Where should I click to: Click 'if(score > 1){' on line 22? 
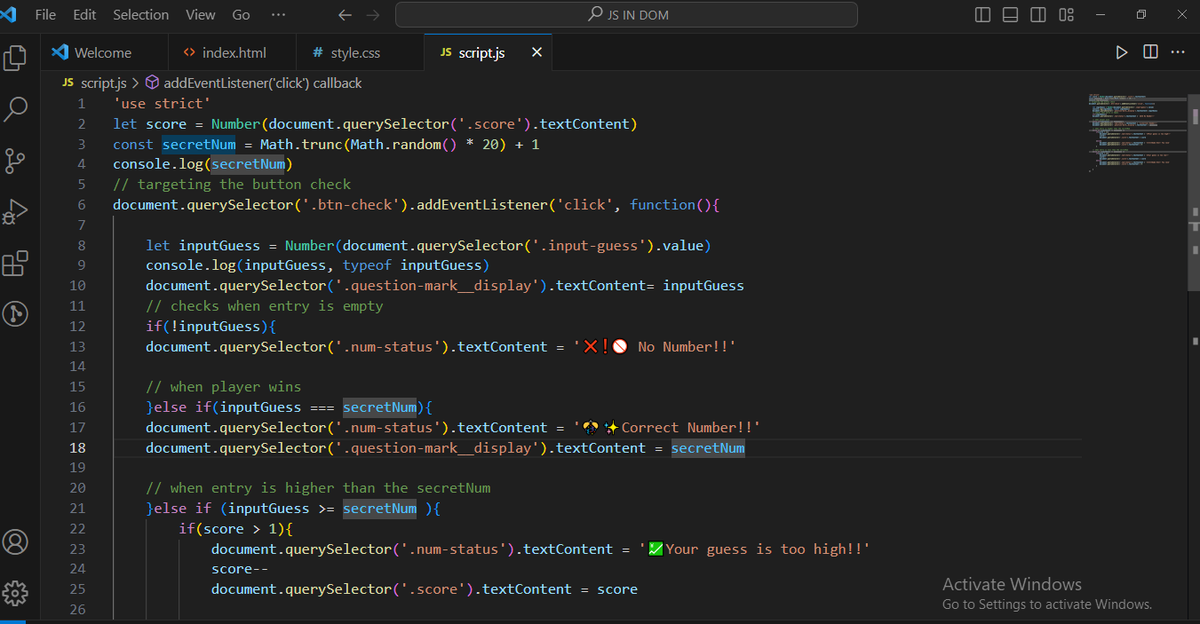(236, 528)
